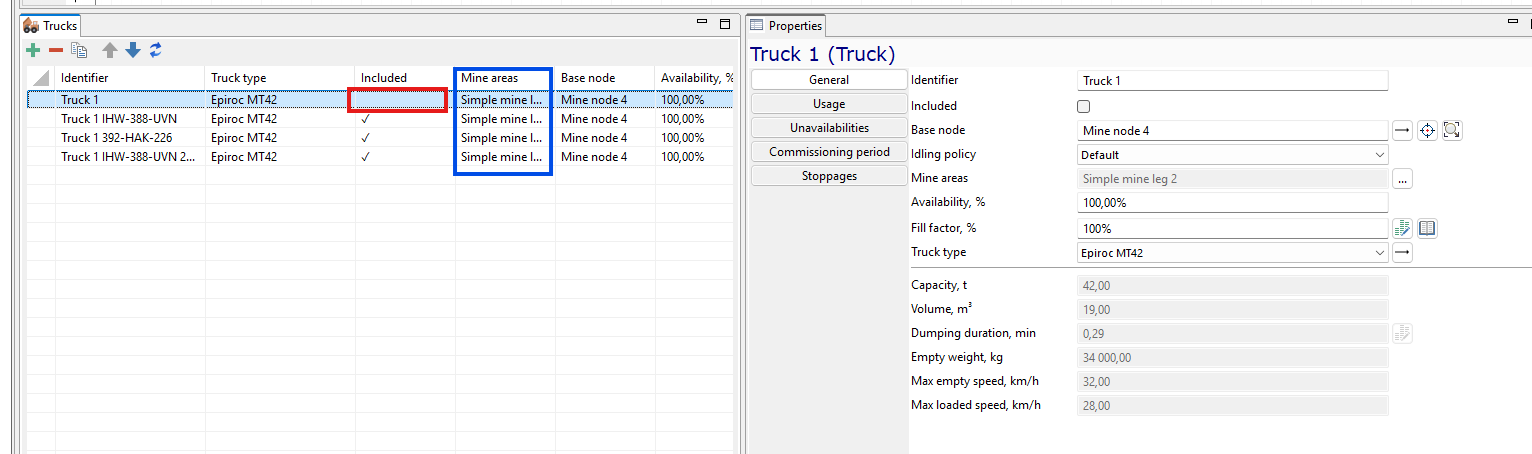
Task: Add a new truck with the green plus icon
Action: 33,50
